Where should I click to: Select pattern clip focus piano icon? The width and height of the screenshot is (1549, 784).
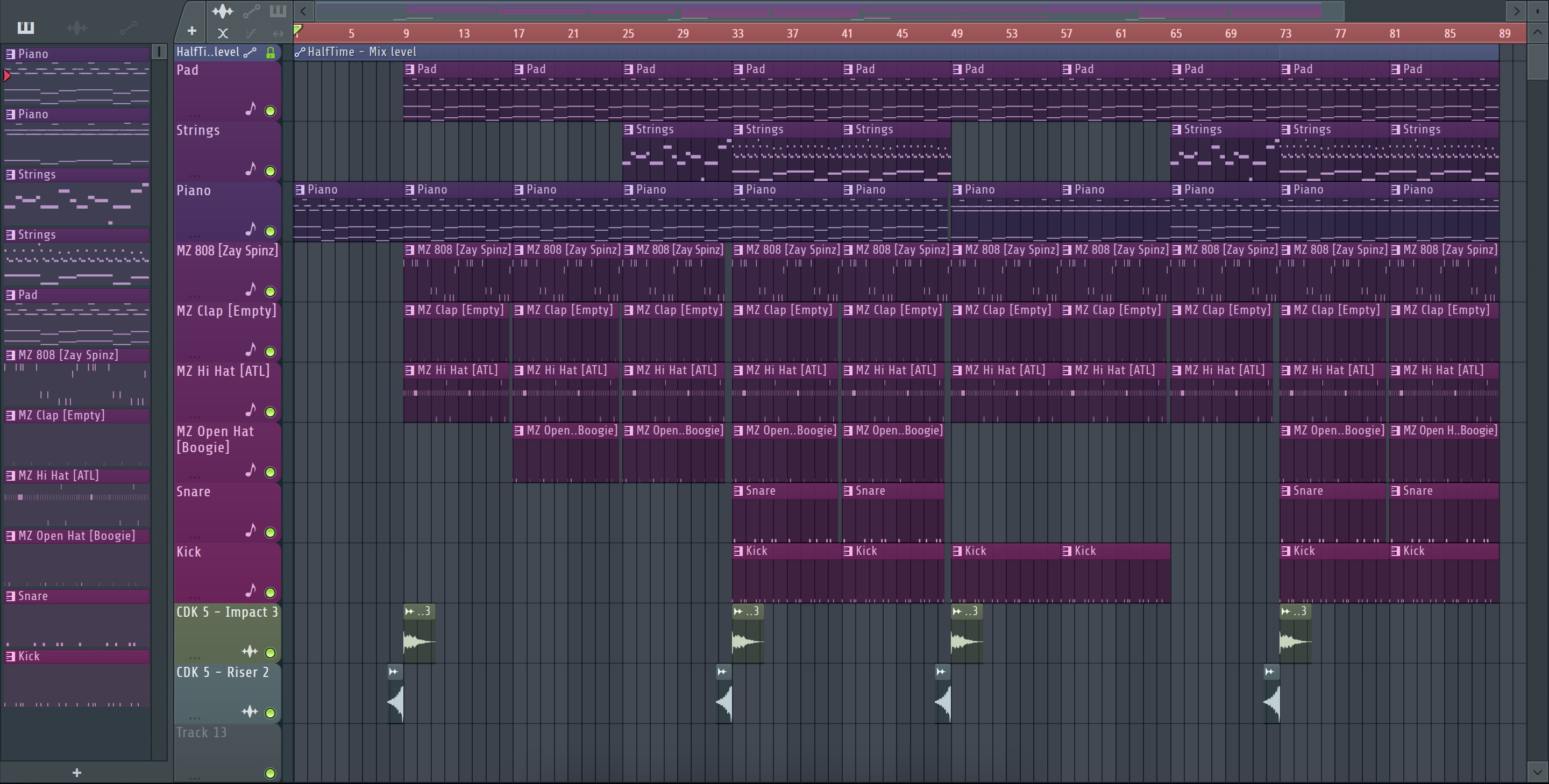[x=278, y=11]
